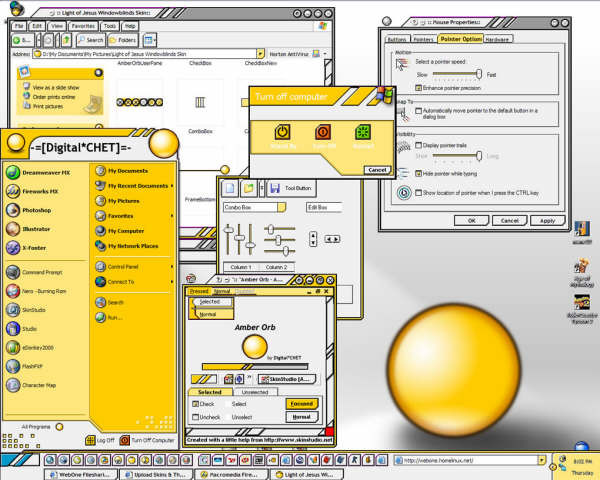This screenshot has width=600, height=480.
Task: Choose the Unselect radio option
Action: point(228,417)
